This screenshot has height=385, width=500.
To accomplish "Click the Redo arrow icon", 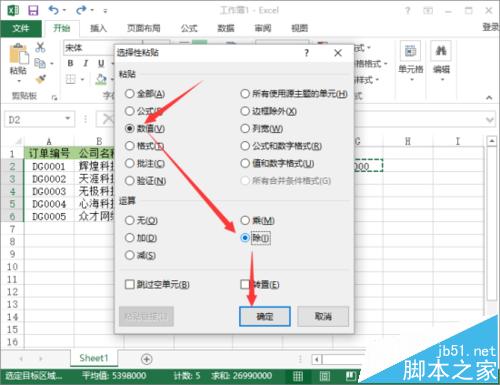I will (x=81, y=10).
